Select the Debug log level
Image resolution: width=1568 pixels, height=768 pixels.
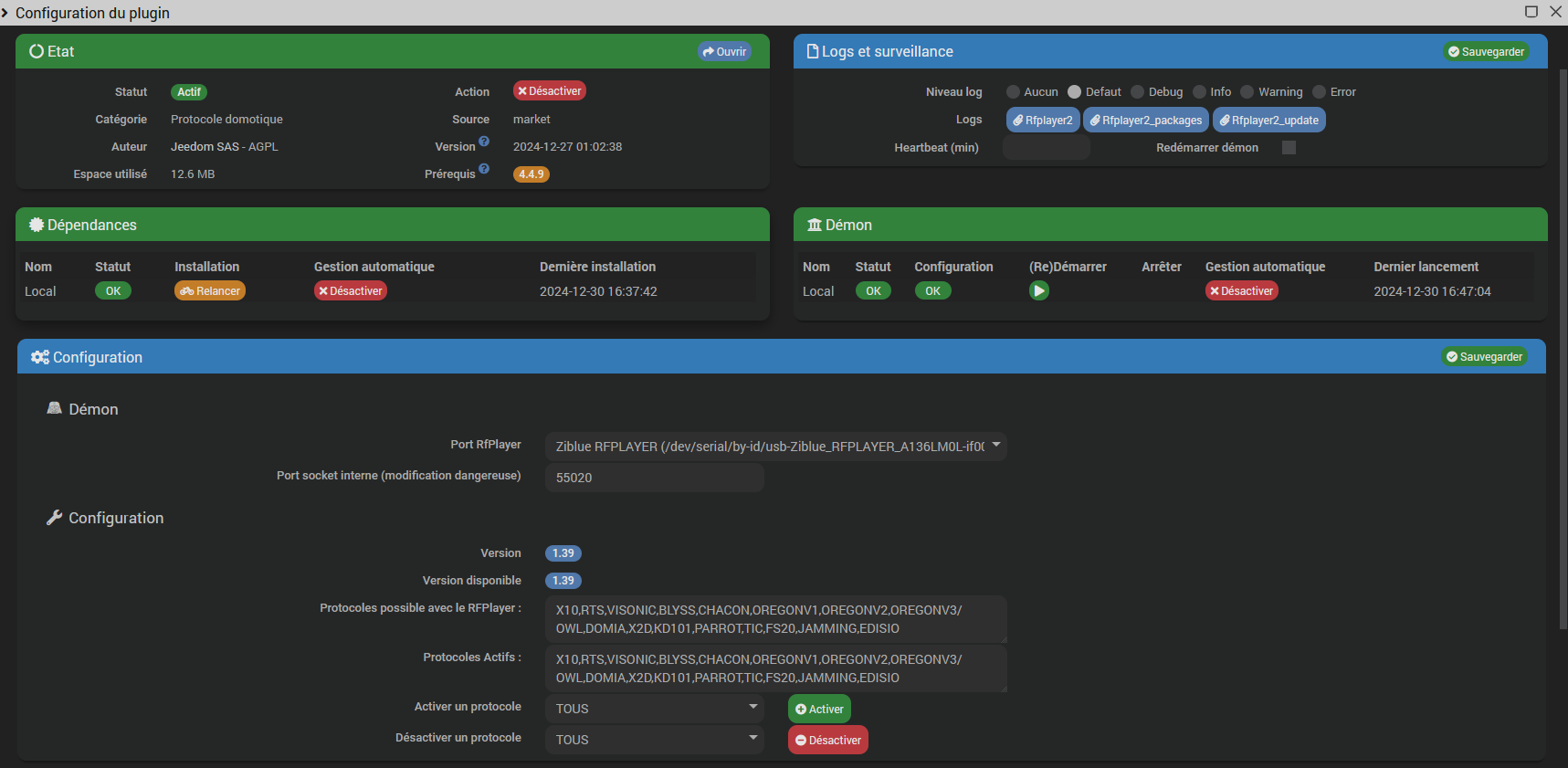click(1137, 91)
